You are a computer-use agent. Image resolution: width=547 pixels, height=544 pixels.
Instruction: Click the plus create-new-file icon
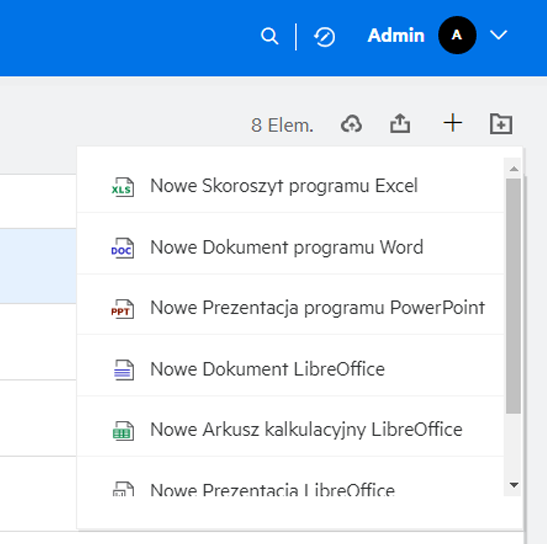coord(452,123)
